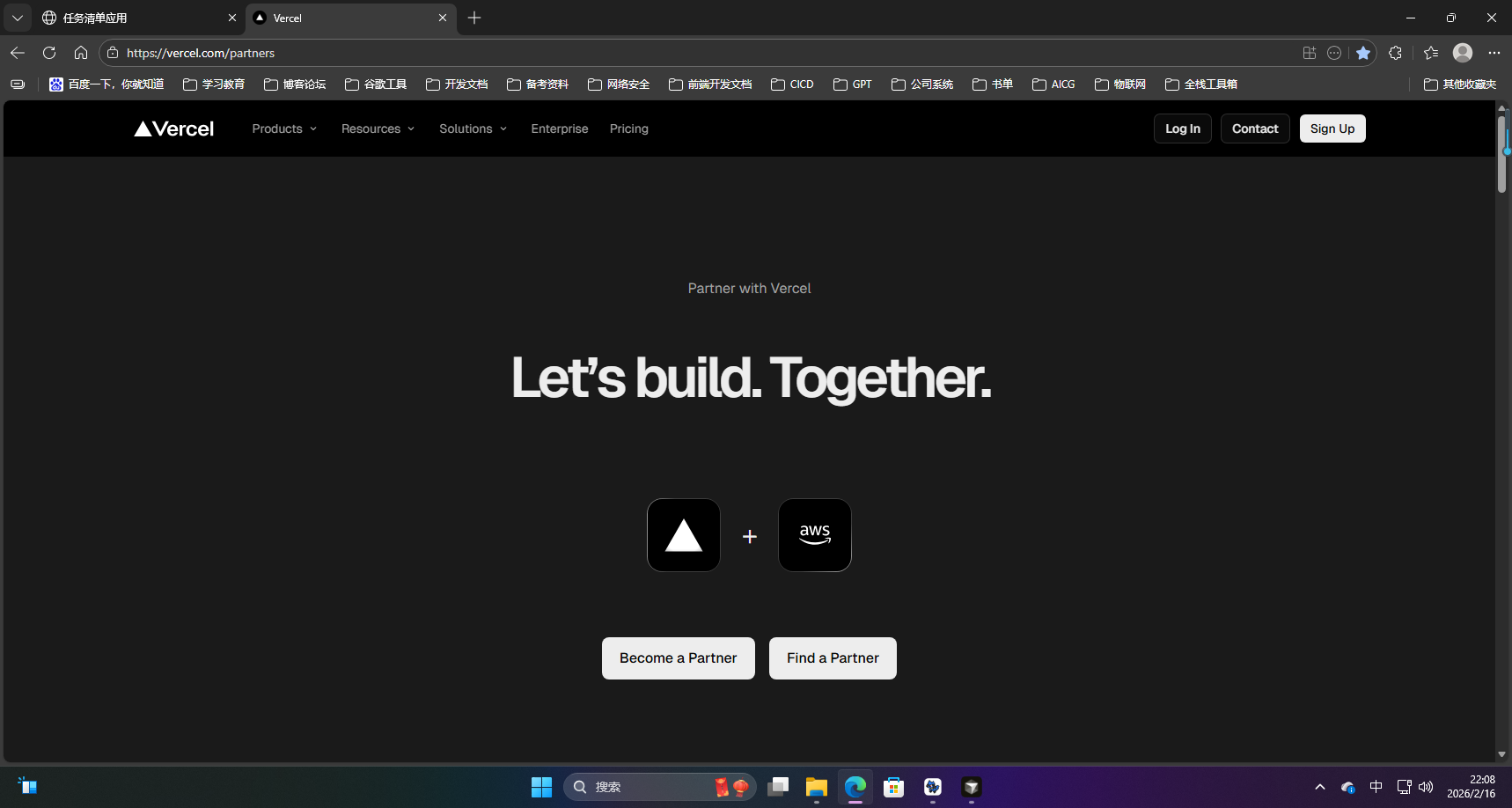
Task: Click the Sign Up button
Action: [1332, 129]
